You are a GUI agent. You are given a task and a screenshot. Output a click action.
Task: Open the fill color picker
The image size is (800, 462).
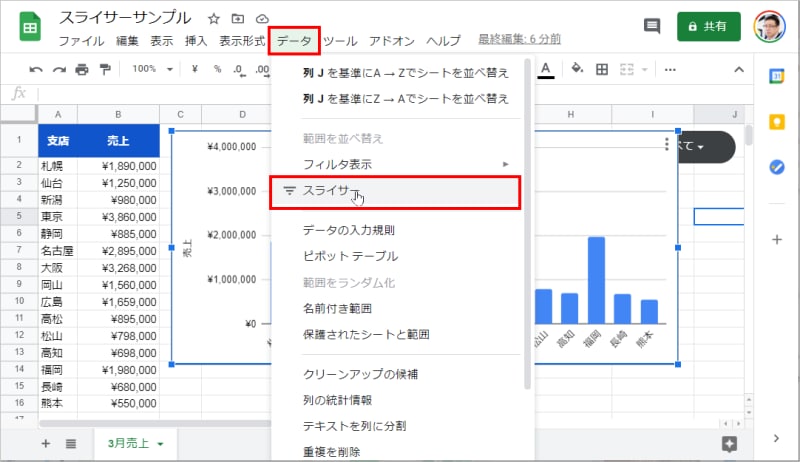[x=577, y=69]
